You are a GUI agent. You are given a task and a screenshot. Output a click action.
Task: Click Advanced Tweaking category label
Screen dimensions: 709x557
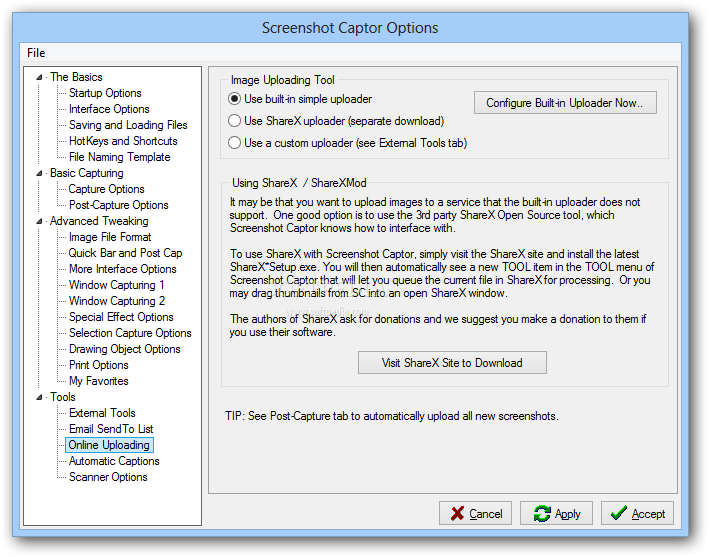99,221
